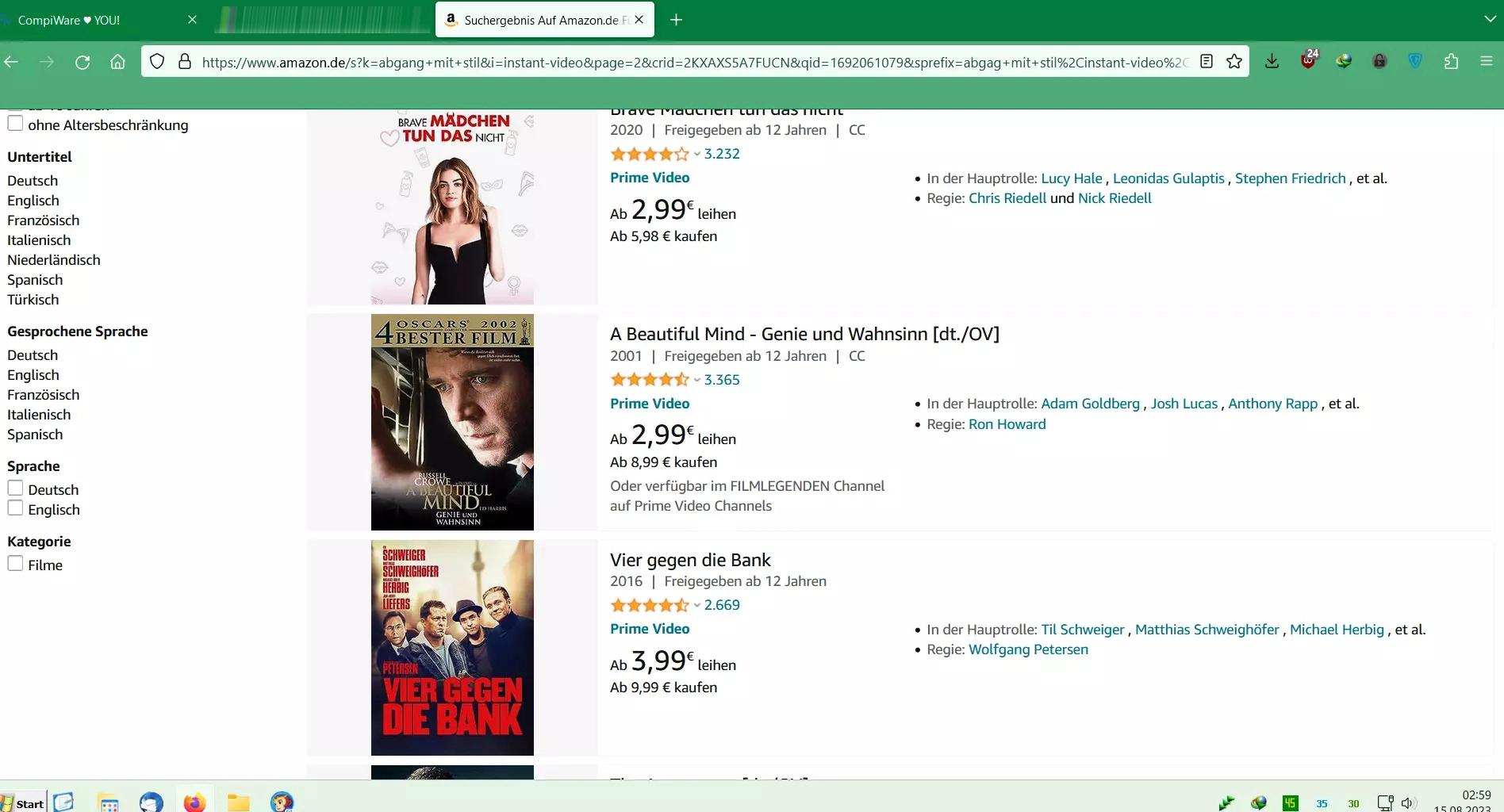
Task: Check the ohne Altersbeschränkung box
Action: pos(15,124)
